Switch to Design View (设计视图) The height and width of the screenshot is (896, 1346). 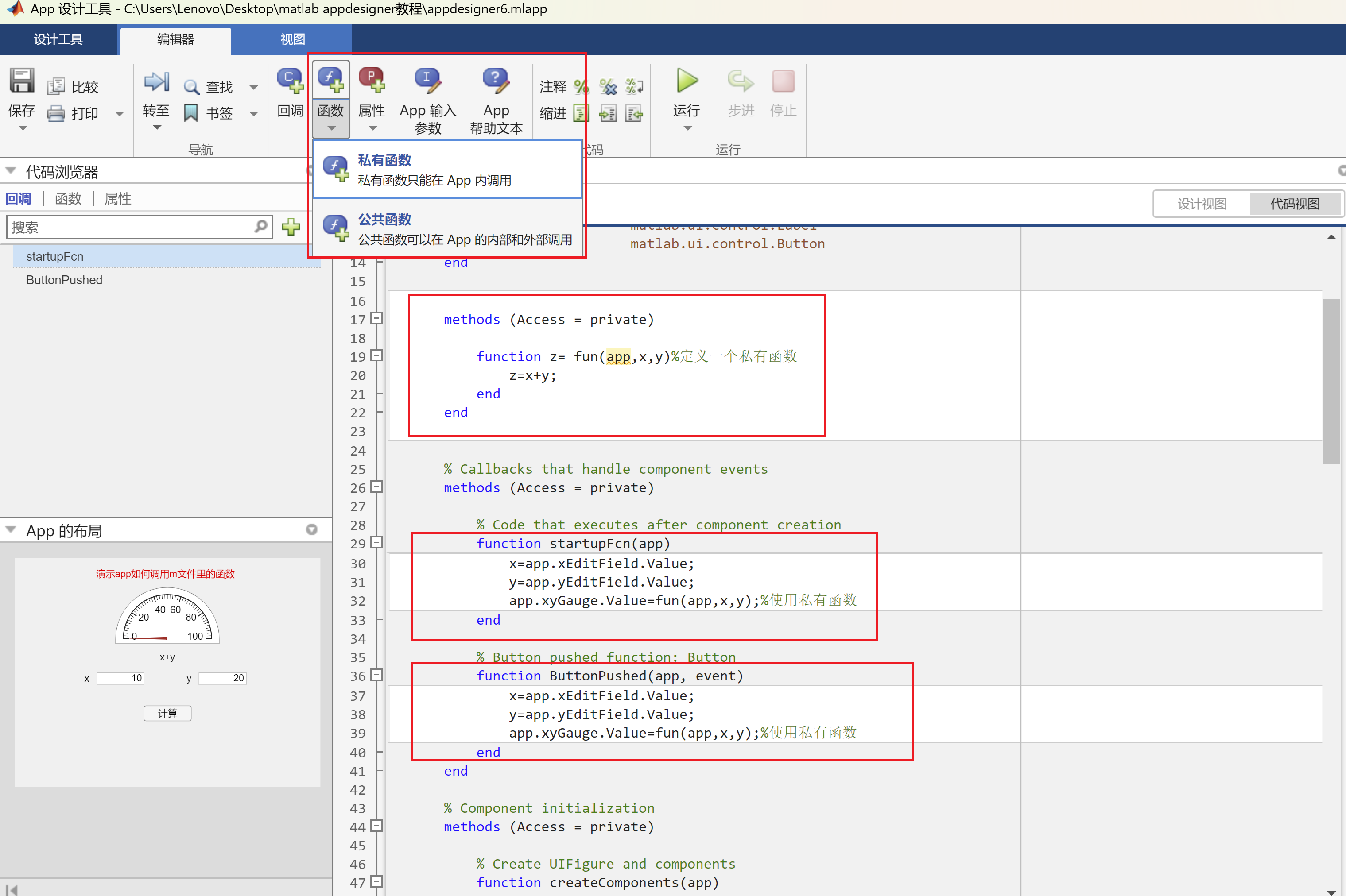pos(1202,204)
